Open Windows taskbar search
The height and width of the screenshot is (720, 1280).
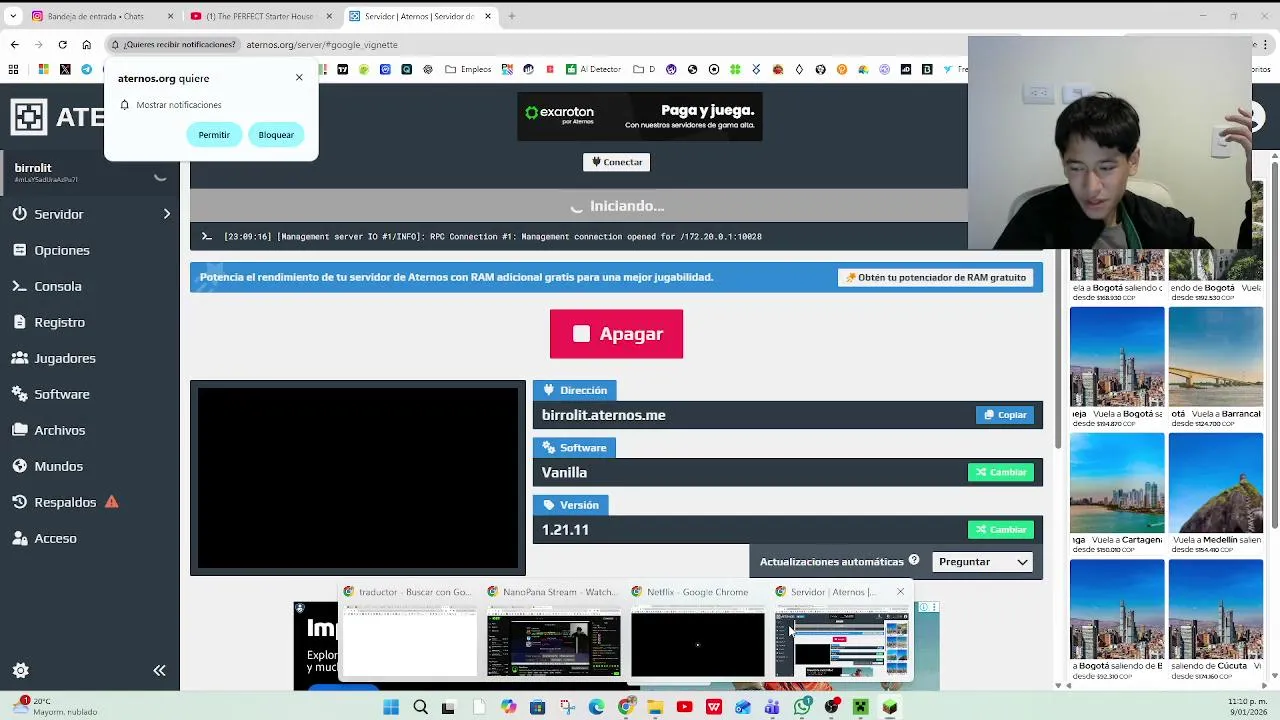pyautogui.click(x=420, y=707)
